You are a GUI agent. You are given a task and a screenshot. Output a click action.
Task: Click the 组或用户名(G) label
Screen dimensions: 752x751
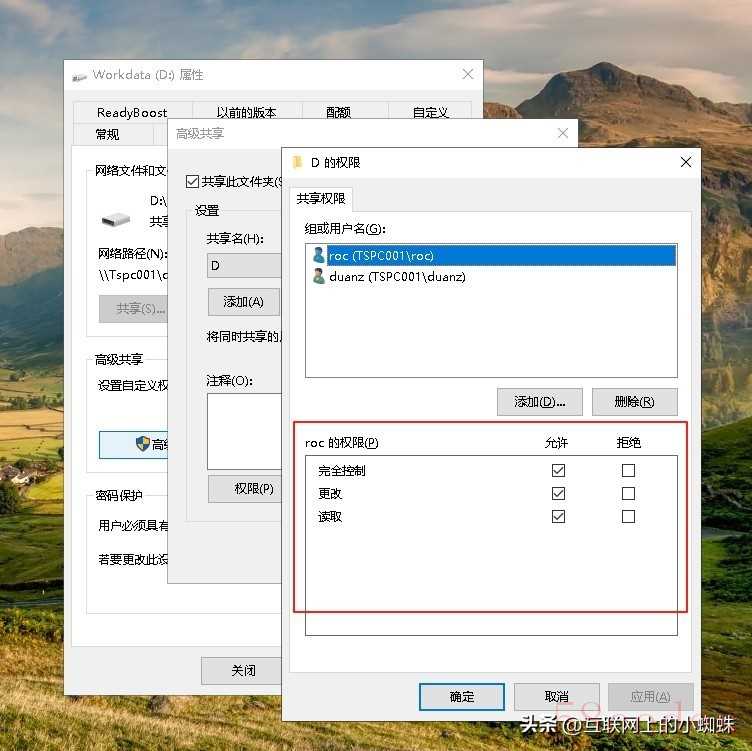(x=345, y=229)
